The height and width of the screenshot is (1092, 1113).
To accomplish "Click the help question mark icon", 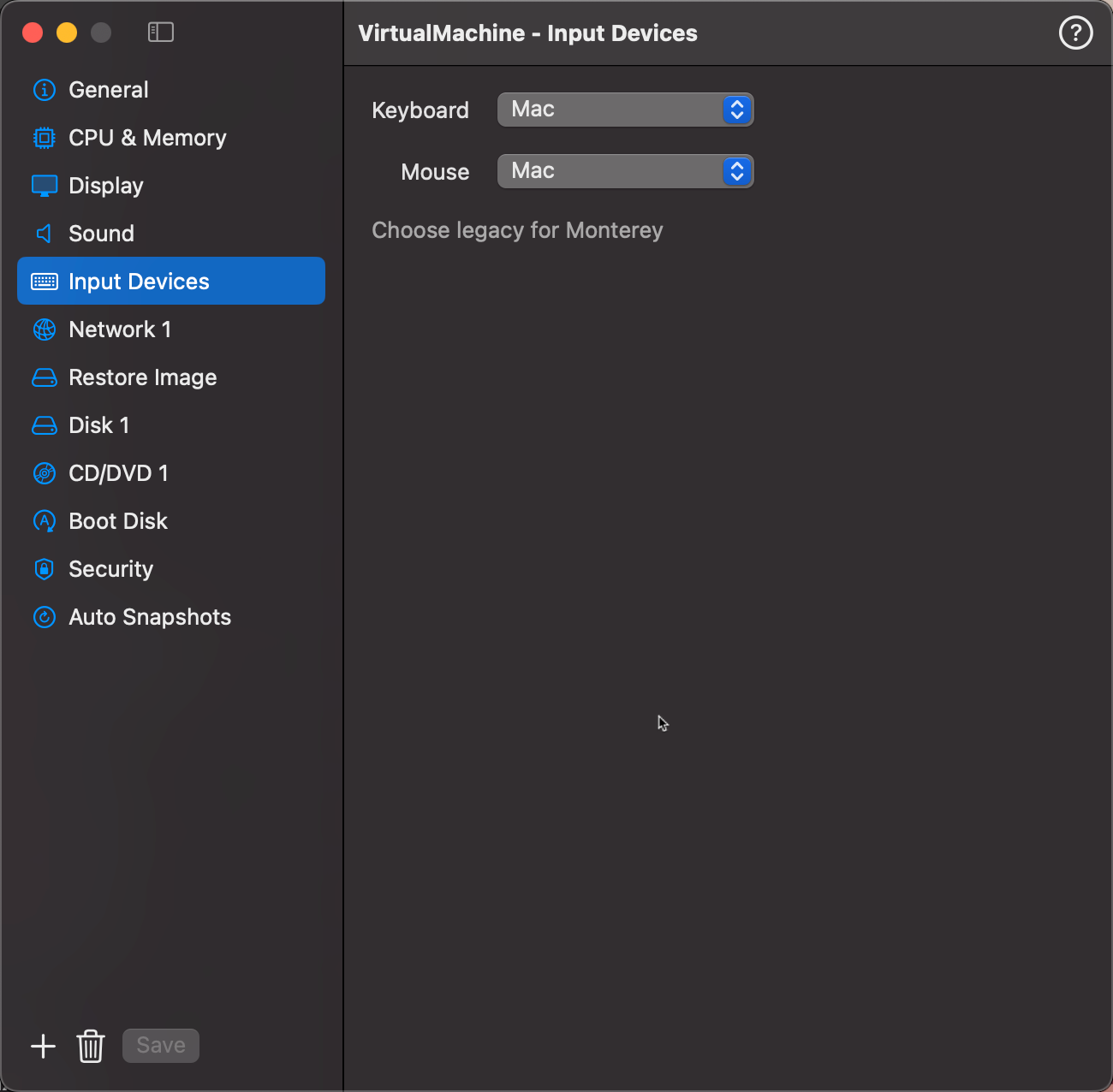I will pyautogui.click(x=1075, y=33).
